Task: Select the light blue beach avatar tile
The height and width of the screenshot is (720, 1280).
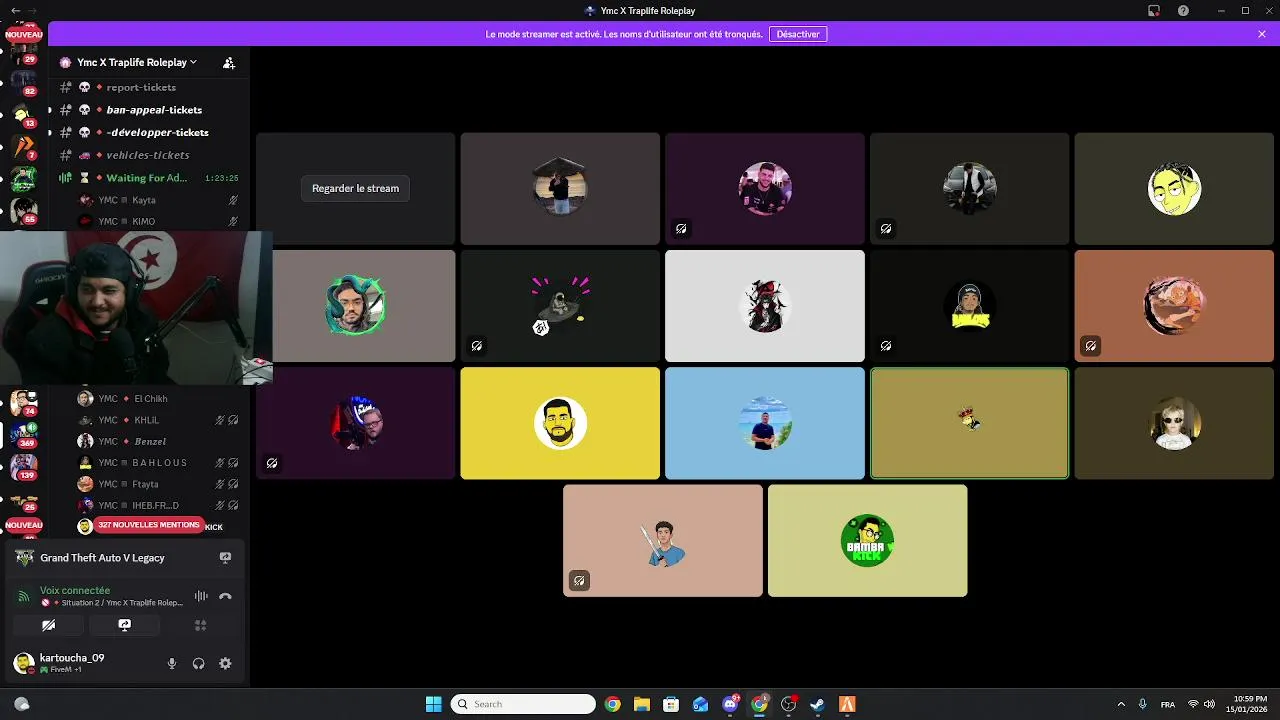Action: [x=765, y=423]
